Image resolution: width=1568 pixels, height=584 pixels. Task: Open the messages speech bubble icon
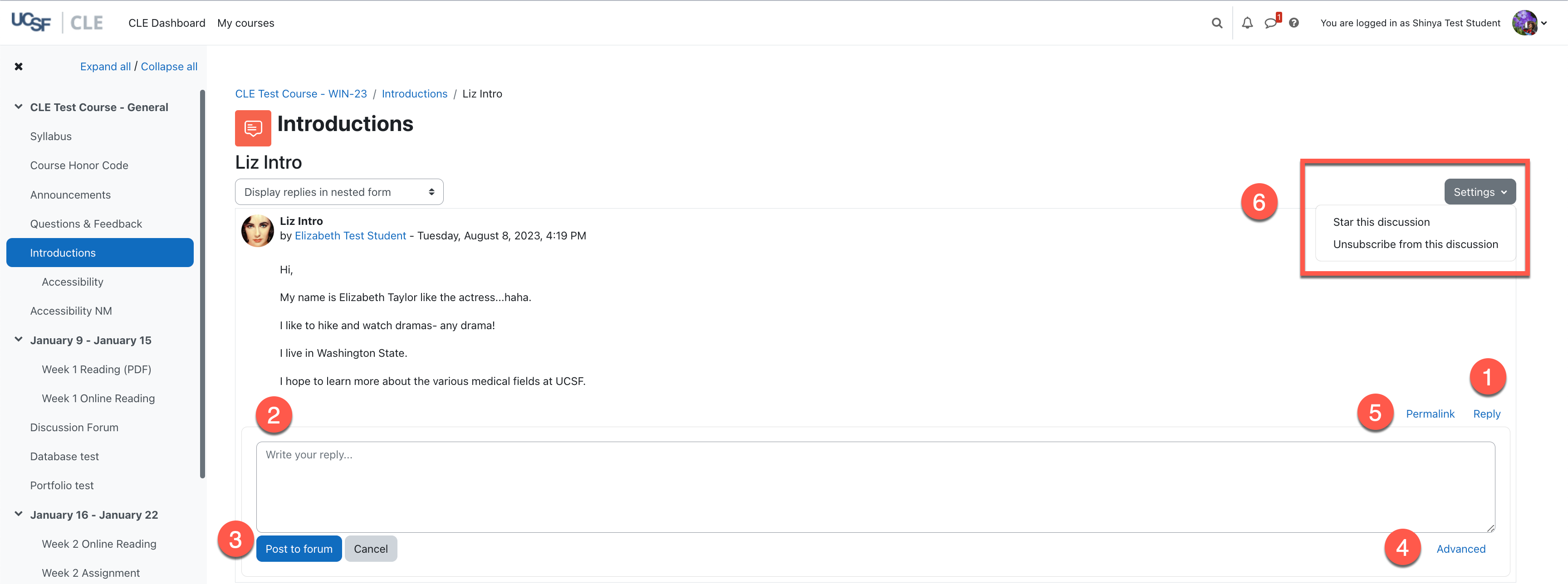click(x=1270, y=23)
